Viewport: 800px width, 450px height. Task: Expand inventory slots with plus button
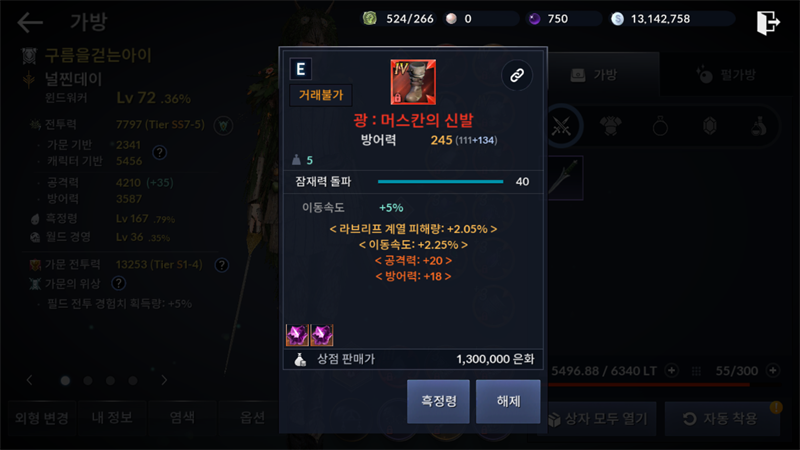click(773, 370)
